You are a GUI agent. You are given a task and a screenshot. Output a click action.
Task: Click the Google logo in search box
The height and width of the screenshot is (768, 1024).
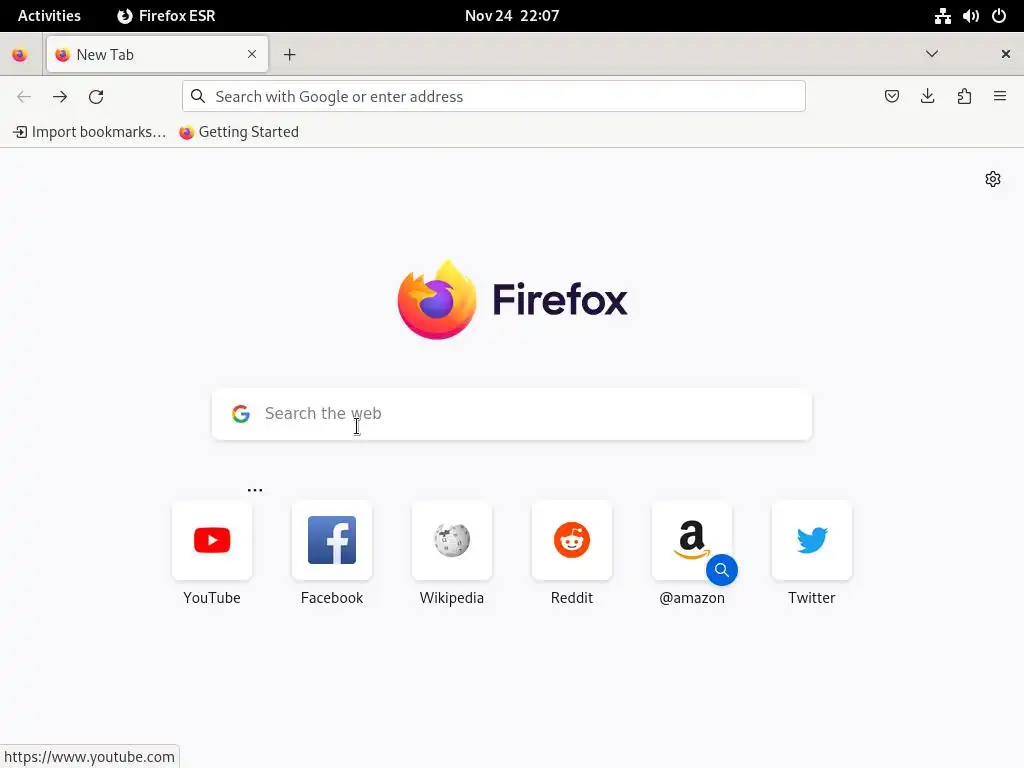[241, 414]
